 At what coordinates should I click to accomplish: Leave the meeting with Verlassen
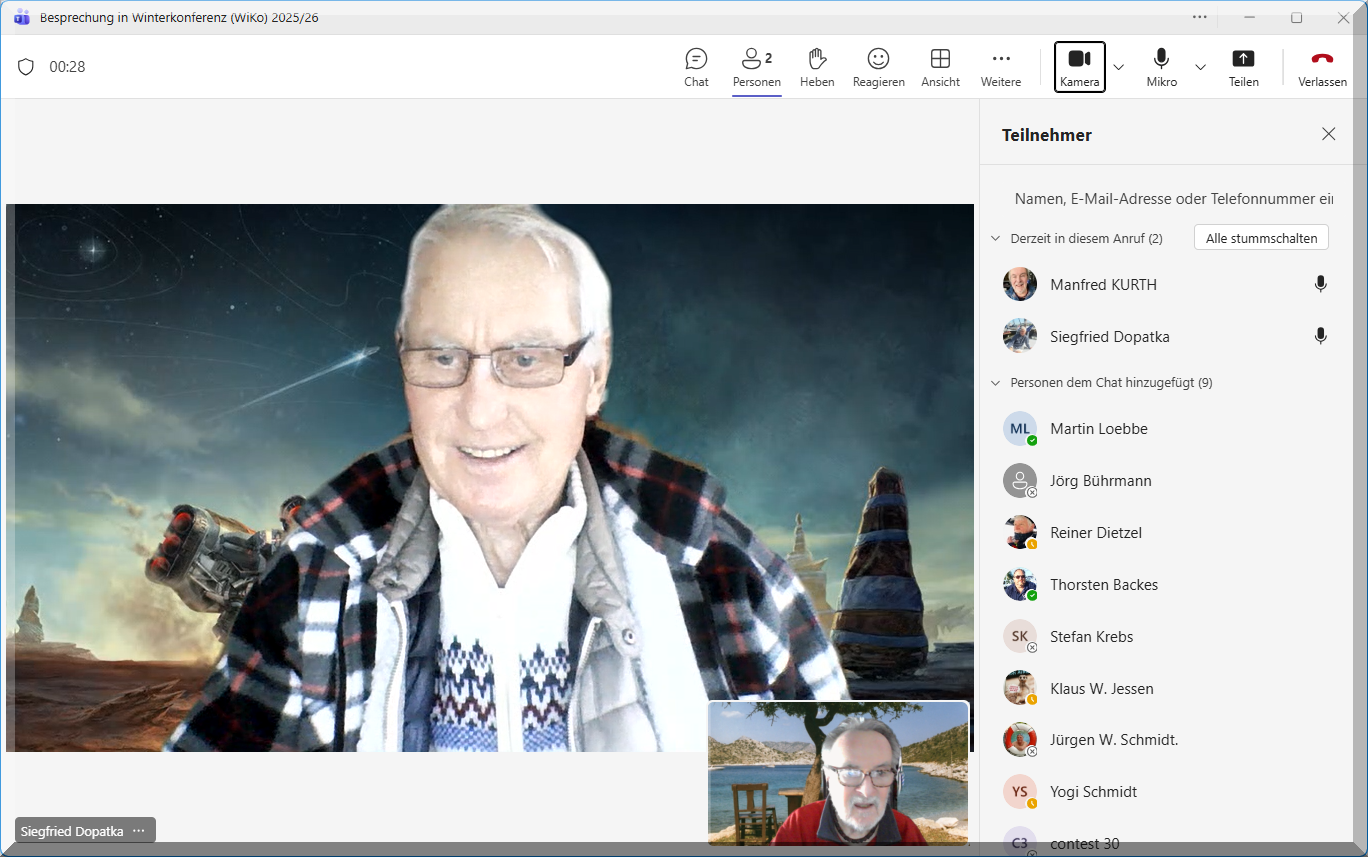click(x=1322, y=67)
